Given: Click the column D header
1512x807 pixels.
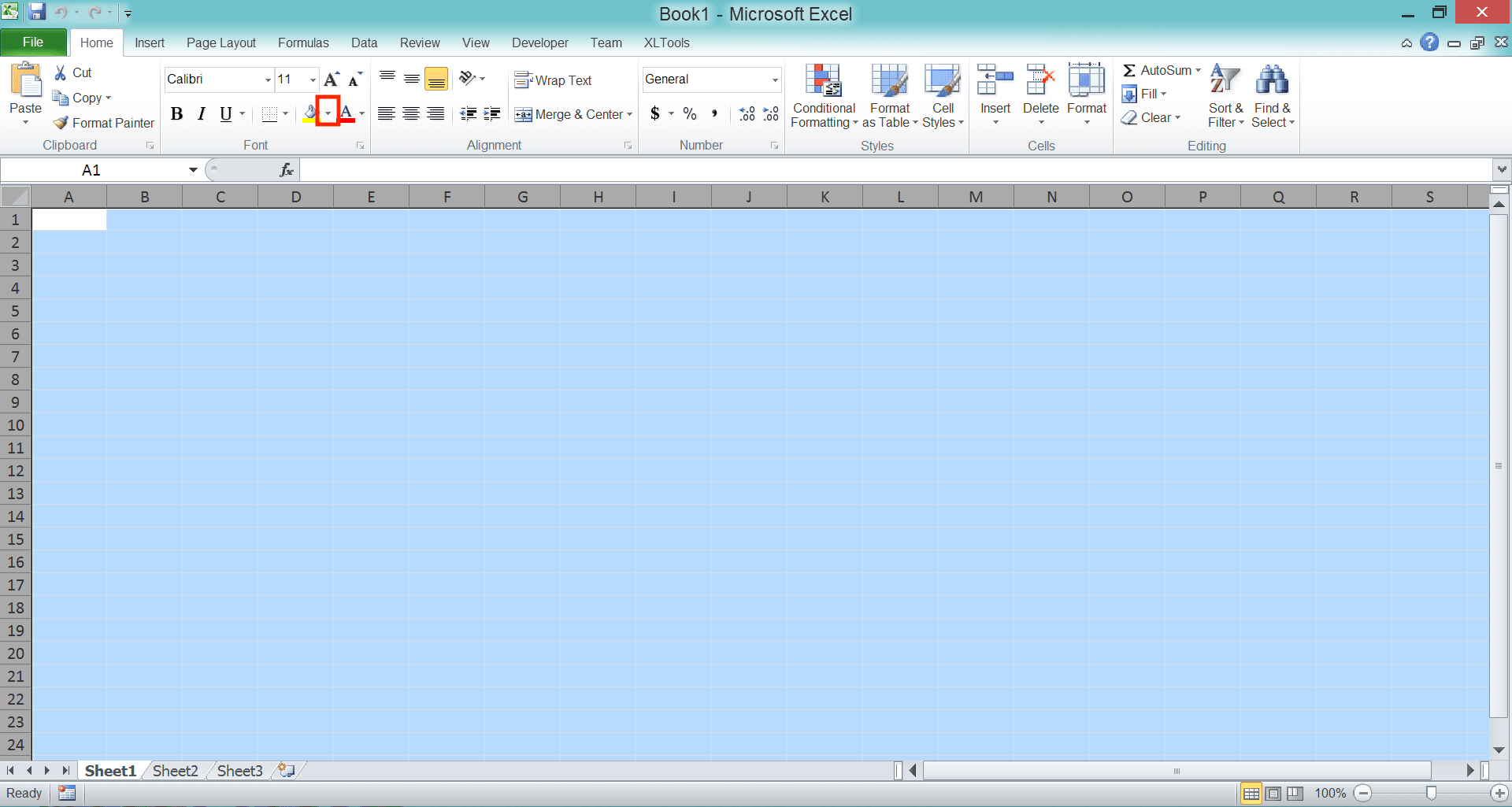Looking at the screenshot, I should tap(296, 197).
